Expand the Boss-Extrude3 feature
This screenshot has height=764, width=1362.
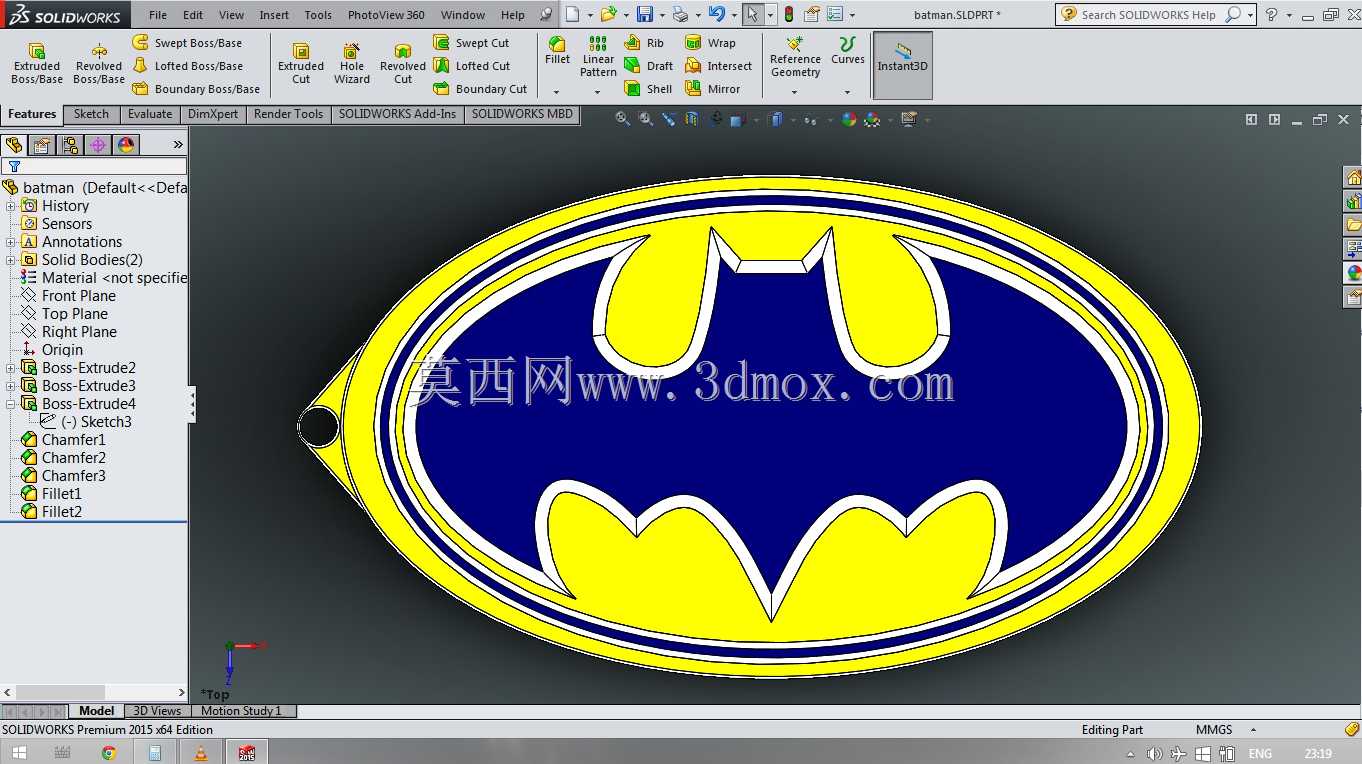click(11, 386)
